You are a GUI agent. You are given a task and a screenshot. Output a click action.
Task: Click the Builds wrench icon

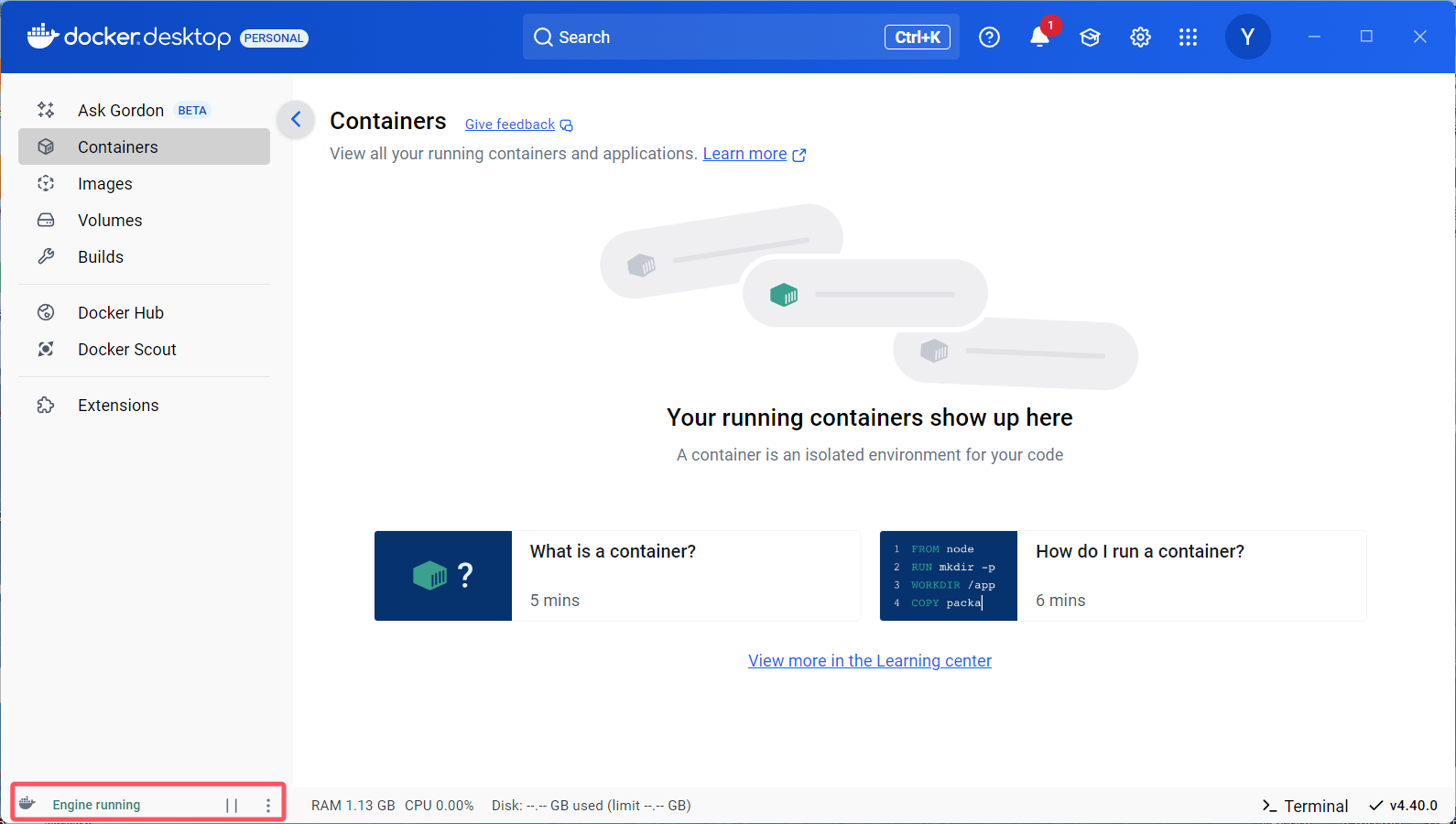46,256
